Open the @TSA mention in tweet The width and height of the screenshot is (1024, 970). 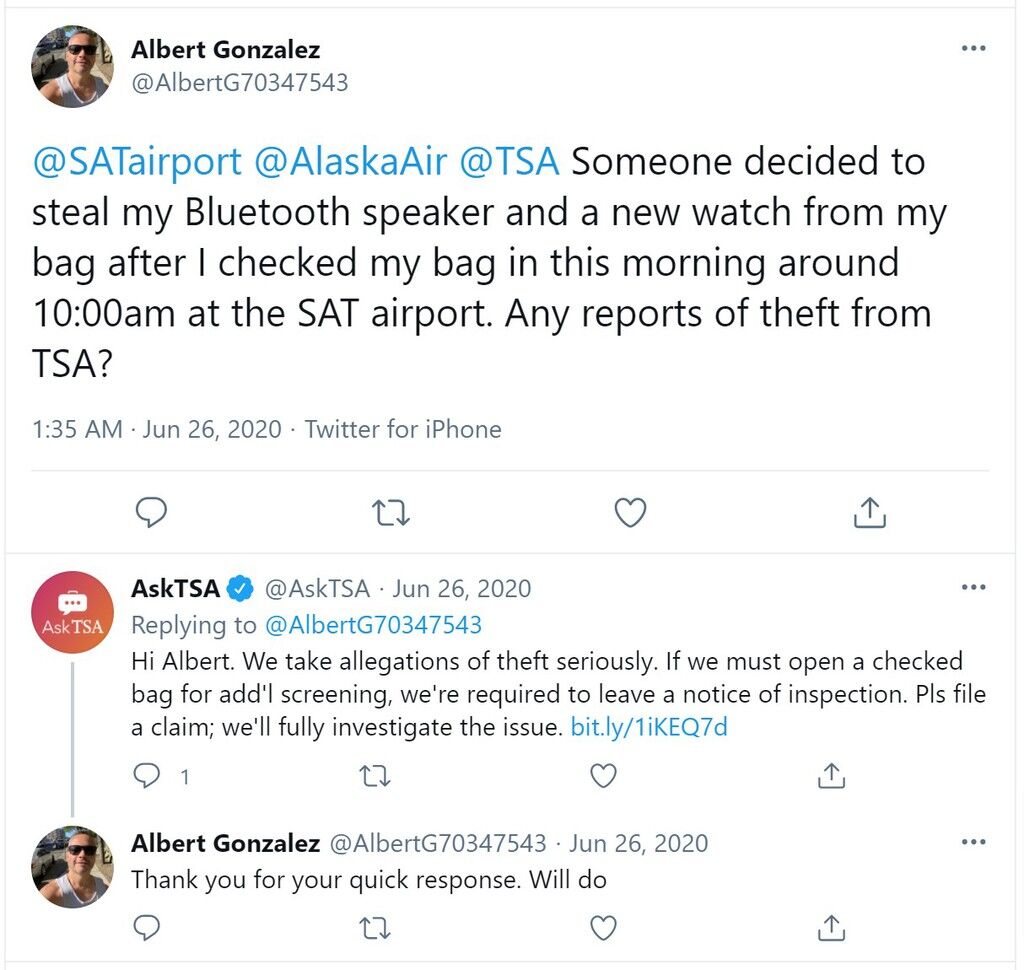tap(509, 162)
